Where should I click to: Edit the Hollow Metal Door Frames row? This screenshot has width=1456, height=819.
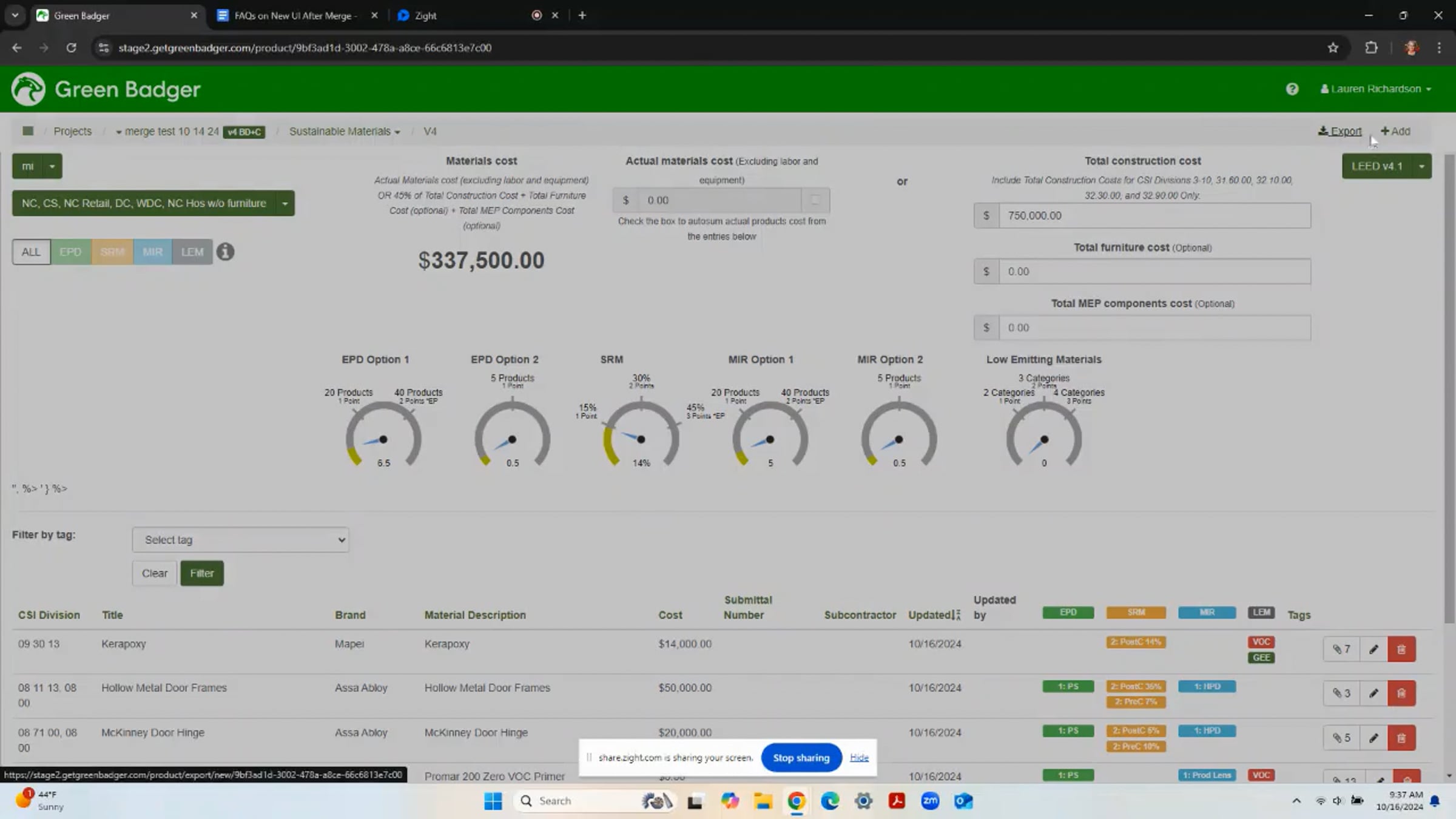point(1373,693)
